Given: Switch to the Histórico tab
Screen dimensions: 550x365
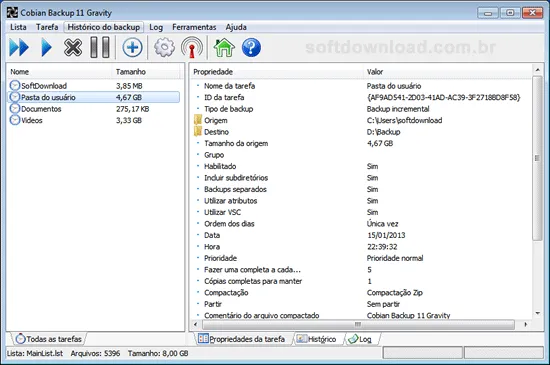Looking at the screenshot, I should tap(317, 339).
